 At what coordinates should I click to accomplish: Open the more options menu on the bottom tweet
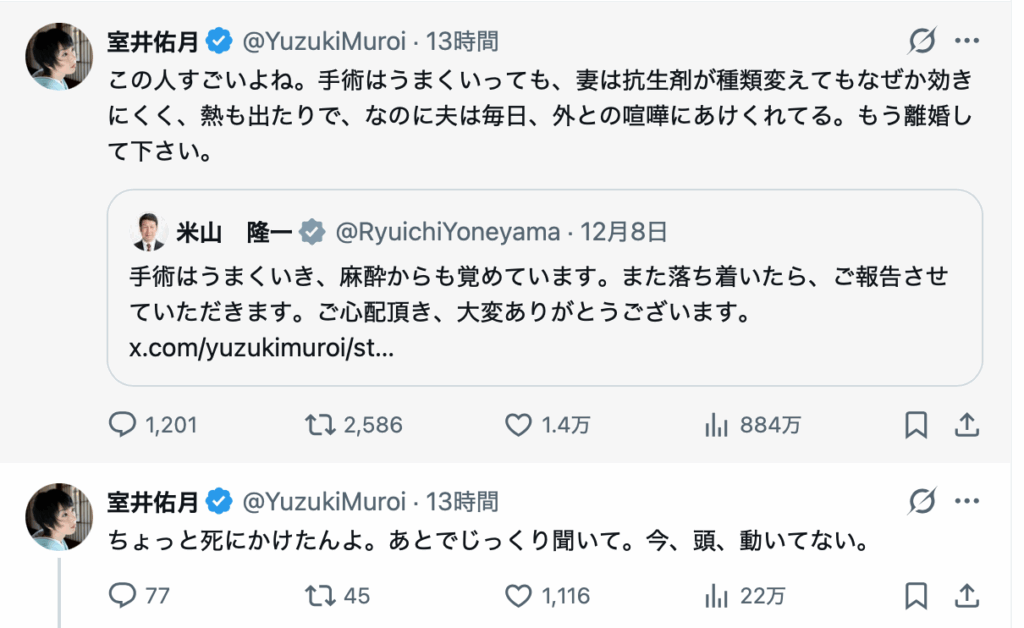point(966,500)
